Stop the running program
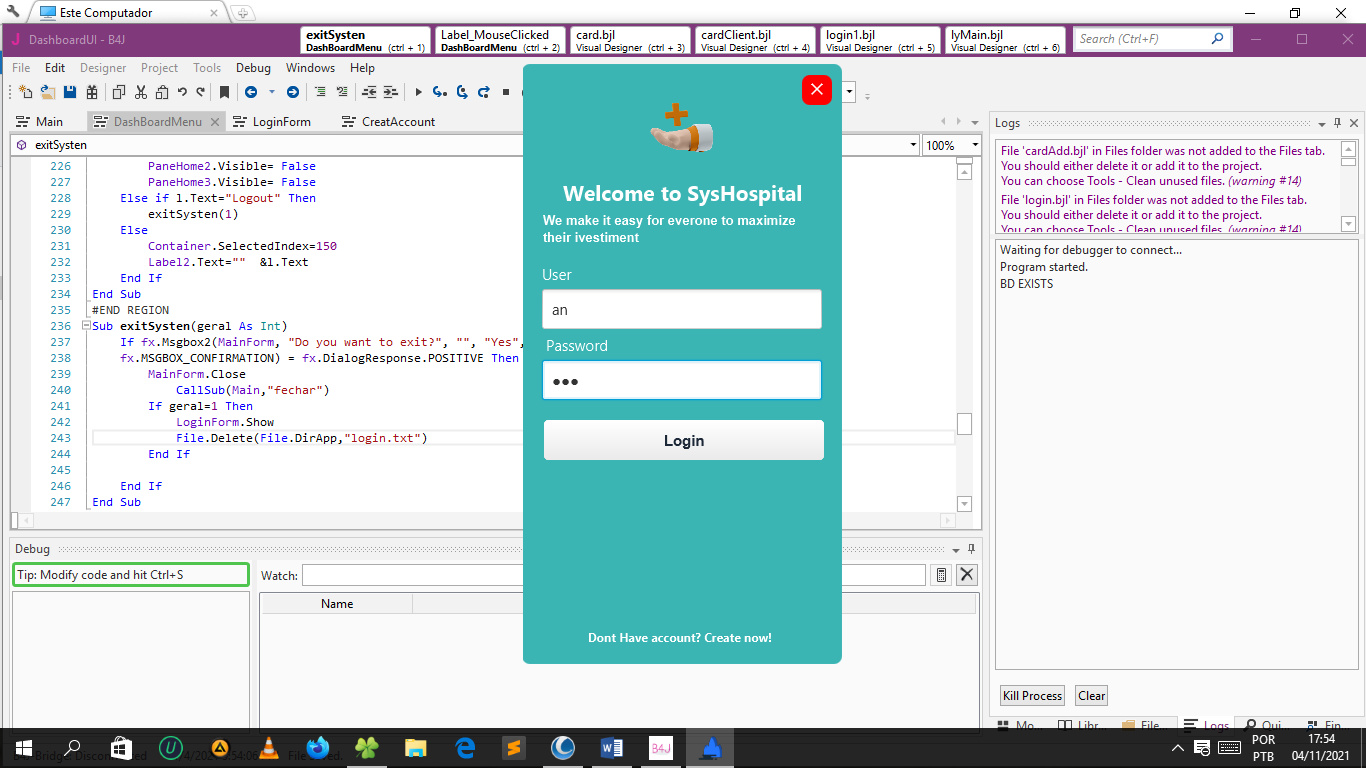Screen dimensions: 1366x768 (x=506, y=92)
